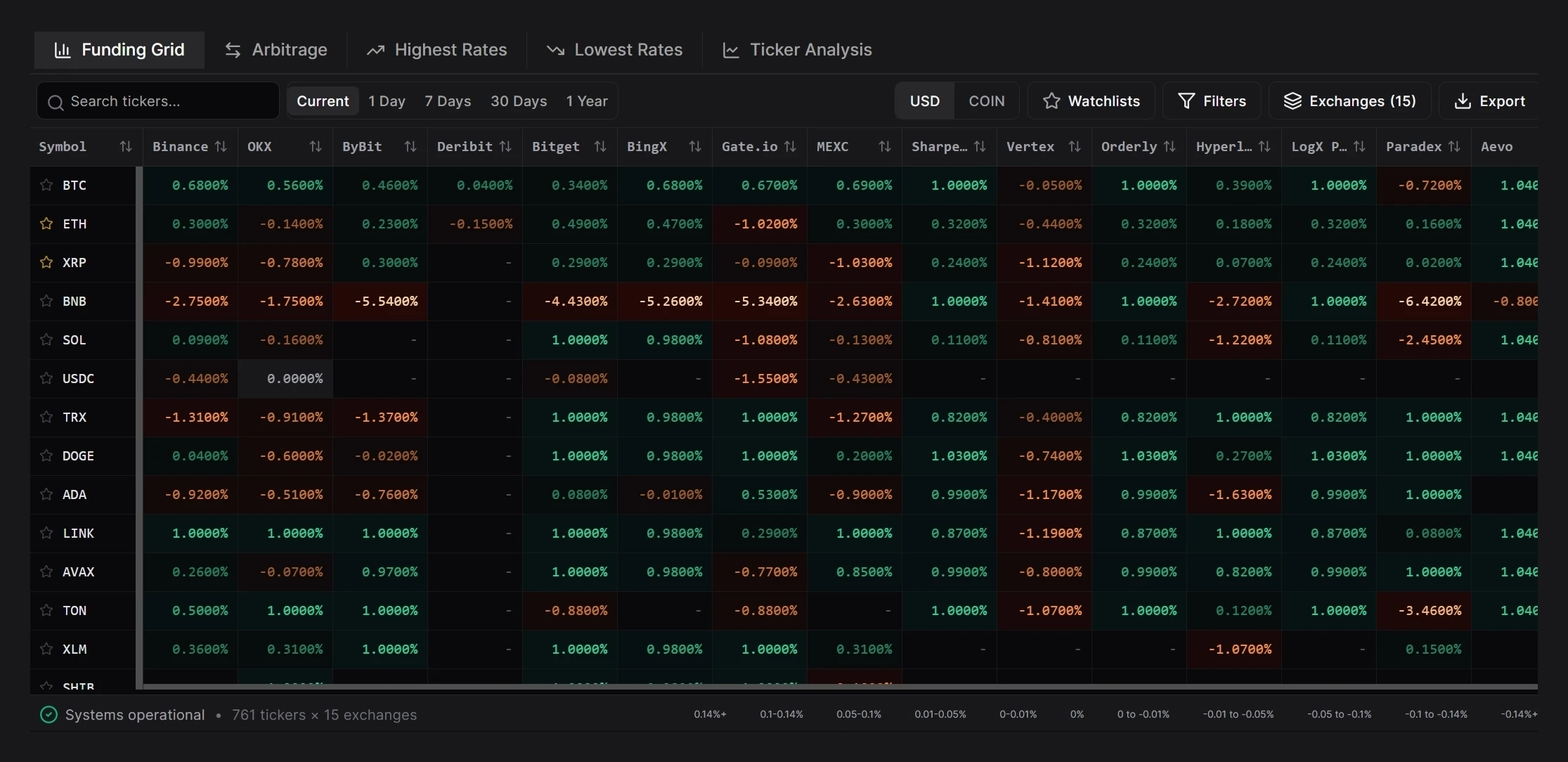The height and width of the screenshot is (762, 1568).
Task: Click BTC Binance 0.6800% cell
Action: pyautogui.click(x=190, y=185)
